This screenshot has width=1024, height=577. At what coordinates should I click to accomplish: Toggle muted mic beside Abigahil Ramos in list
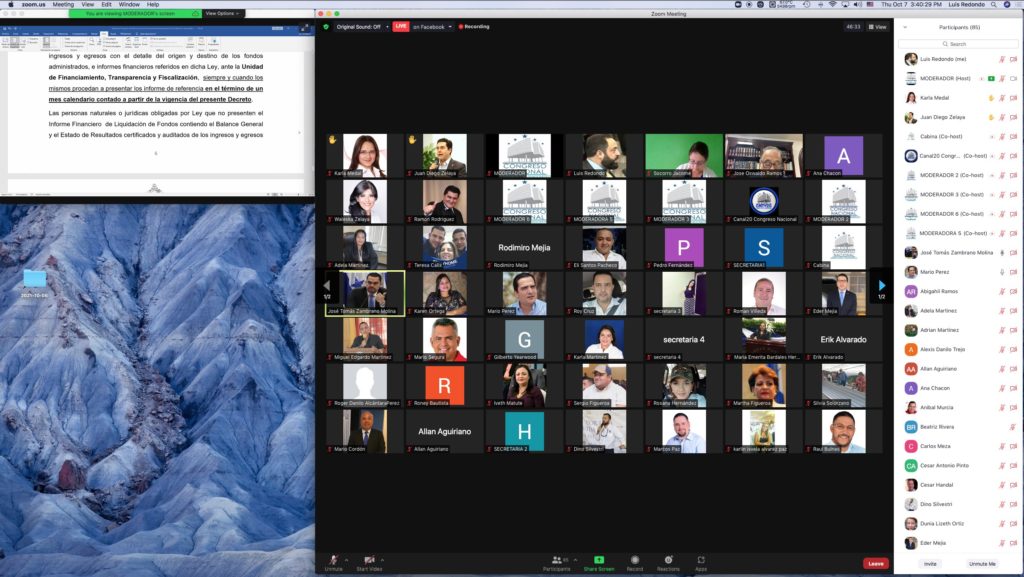click(x=1002, y=291)
